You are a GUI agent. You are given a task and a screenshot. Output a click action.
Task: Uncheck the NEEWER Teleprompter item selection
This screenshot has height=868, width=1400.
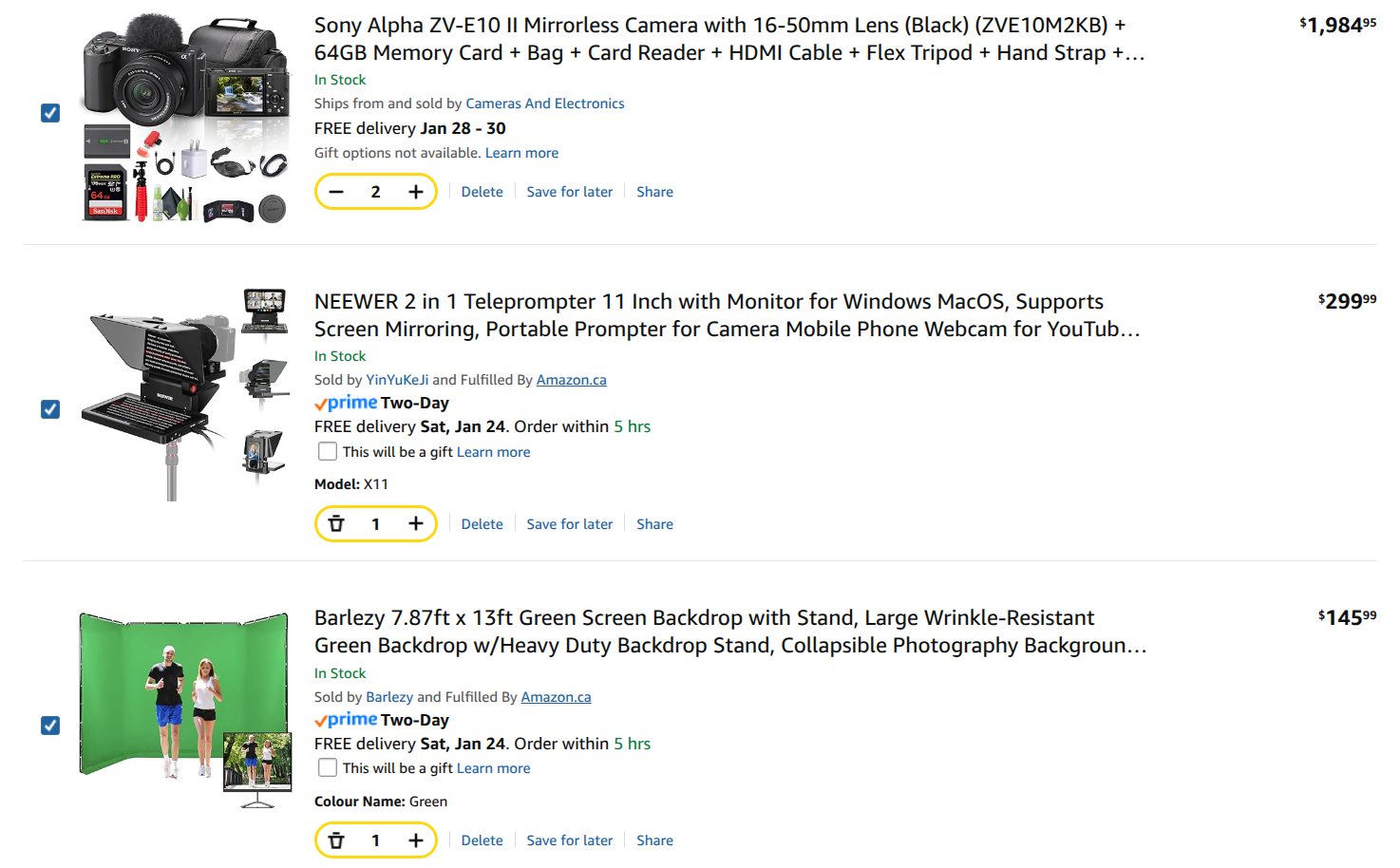[50, 409]
